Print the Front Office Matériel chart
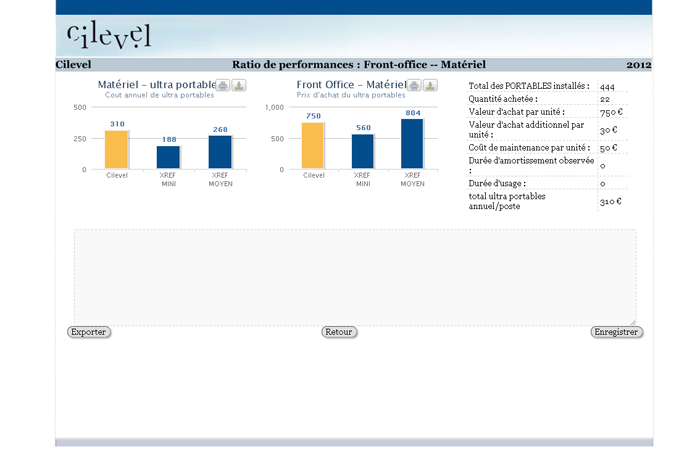The height and width of the screenshot is (460, 700). pos(414,86)
